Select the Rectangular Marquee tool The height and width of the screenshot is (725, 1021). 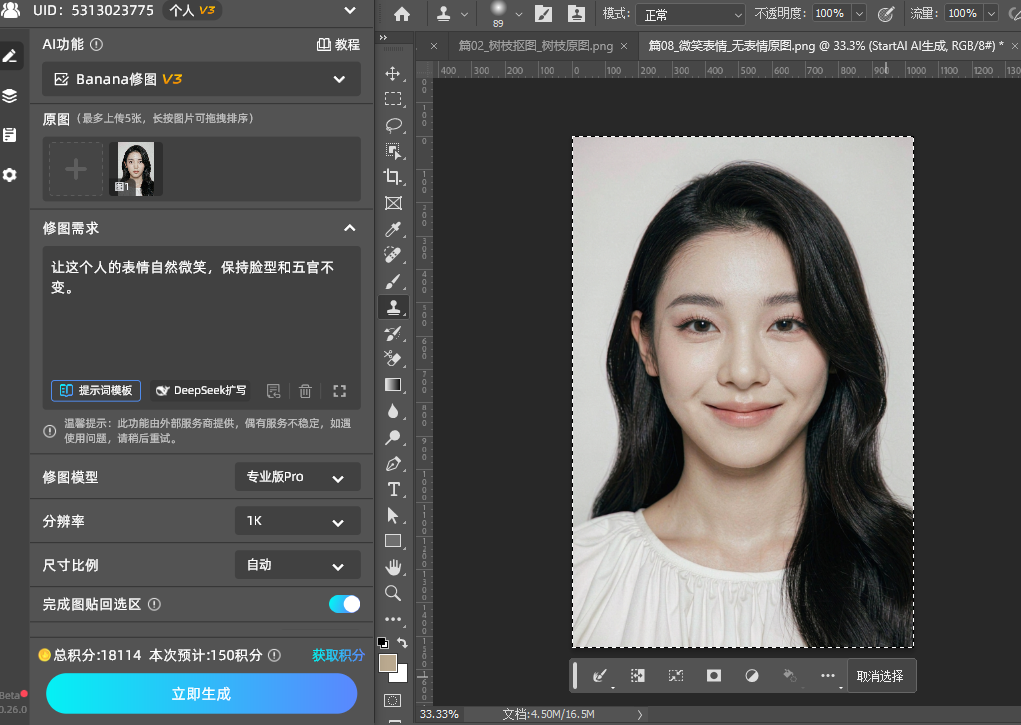(393, 99)
